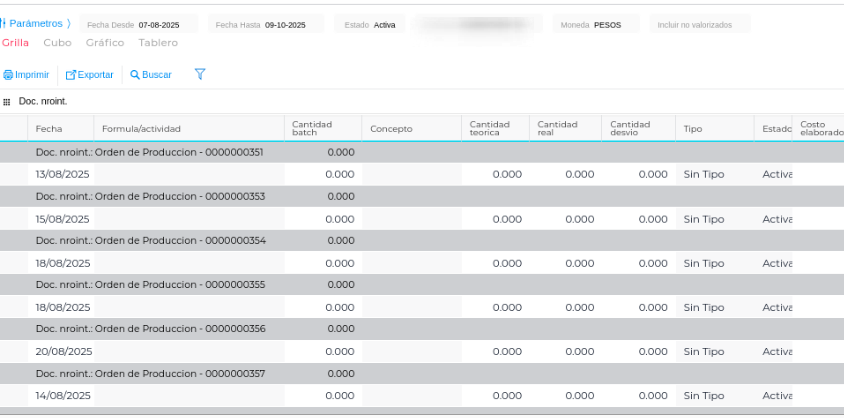Sort by Cantidad batch column header
844x418 pixels.
pyautogui.click(x=312, y=129)
